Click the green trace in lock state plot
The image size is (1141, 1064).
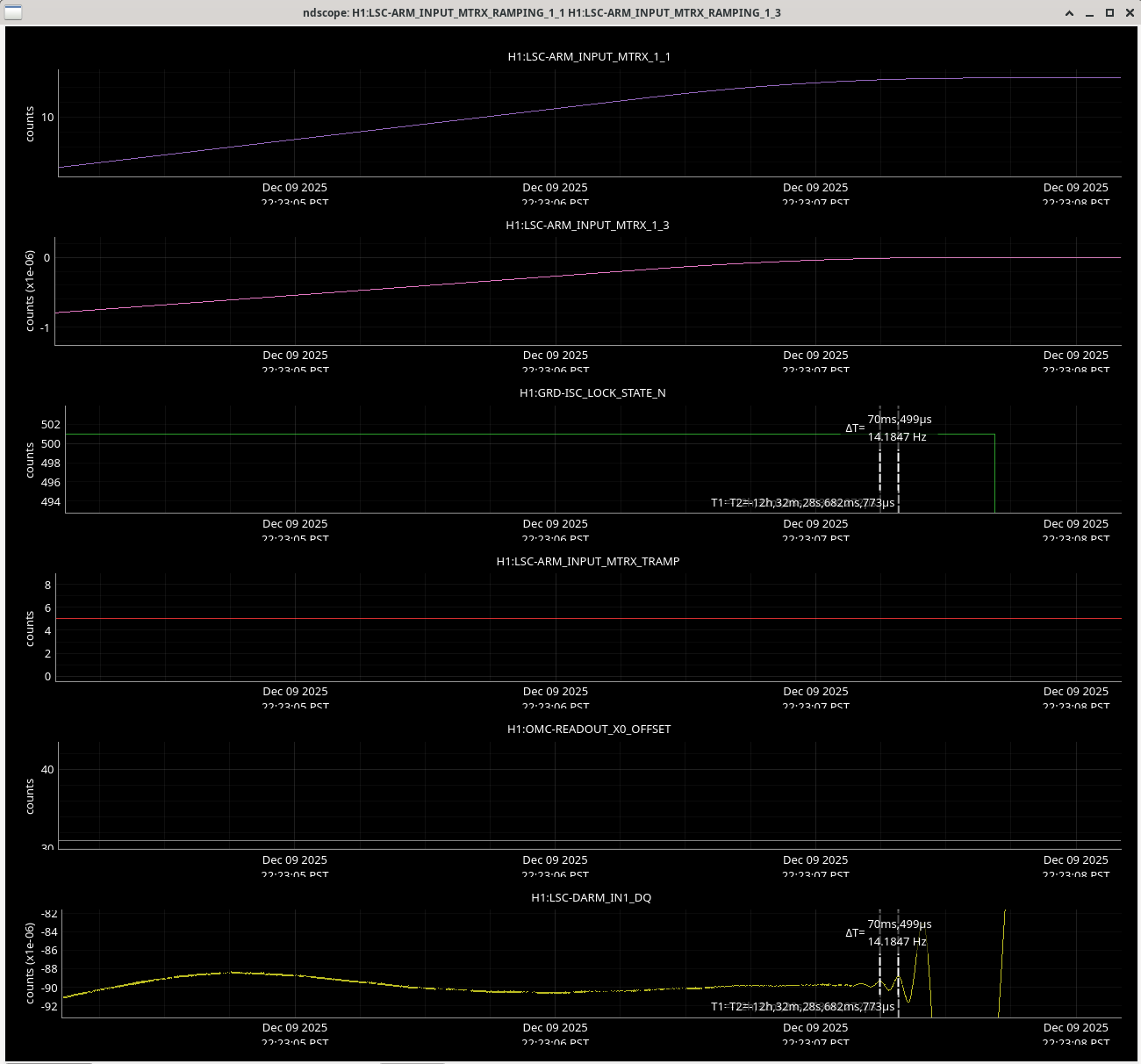(x=439, y=435)
